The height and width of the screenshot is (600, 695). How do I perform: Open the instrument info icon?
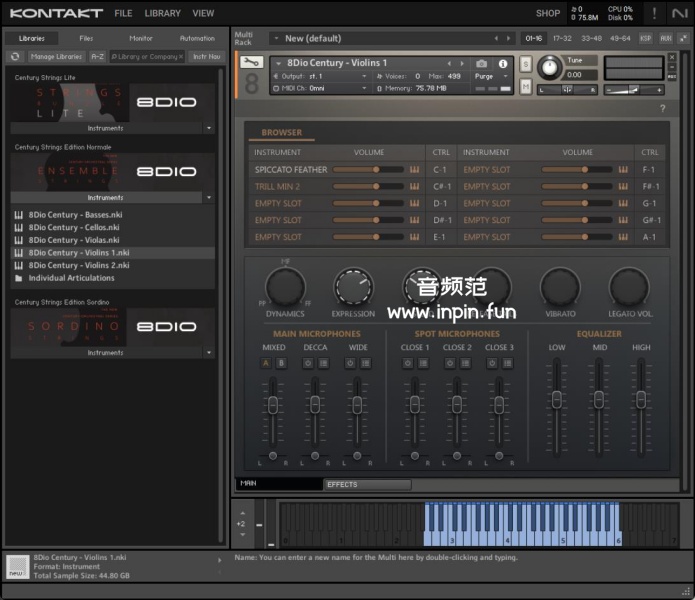point(502,64)
